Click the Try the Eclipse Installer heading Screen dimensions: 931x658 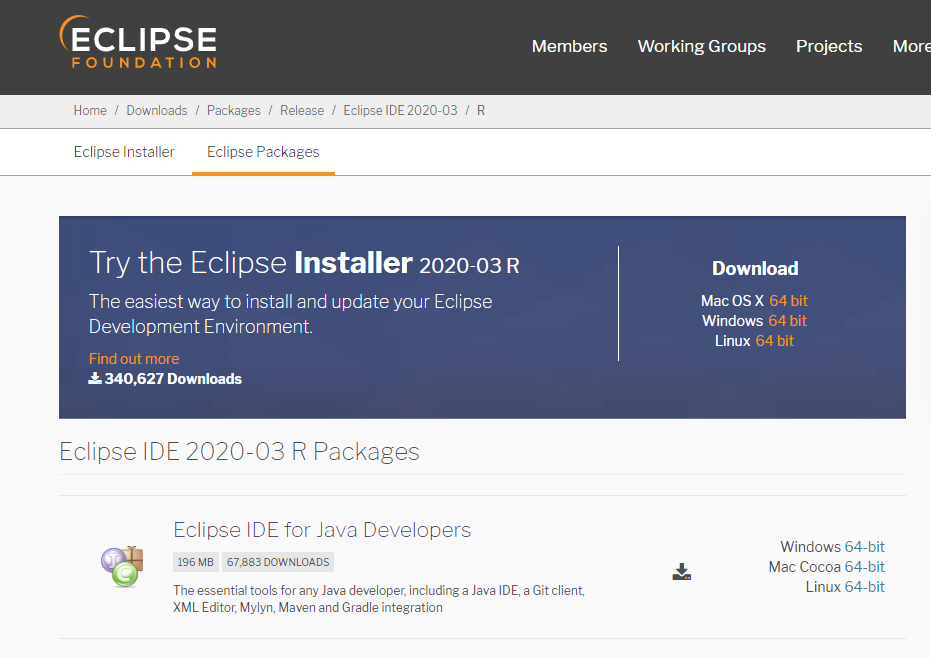click(x=304, y=263)
